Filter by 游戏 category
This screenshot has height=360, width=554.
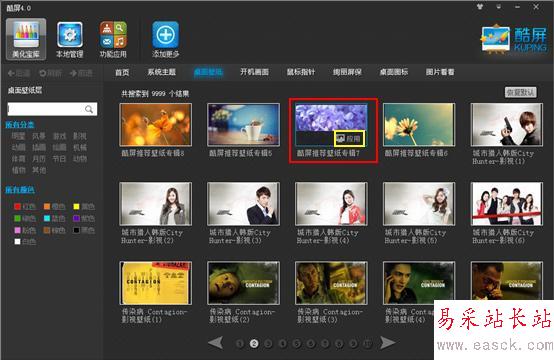tap(59, 136)
